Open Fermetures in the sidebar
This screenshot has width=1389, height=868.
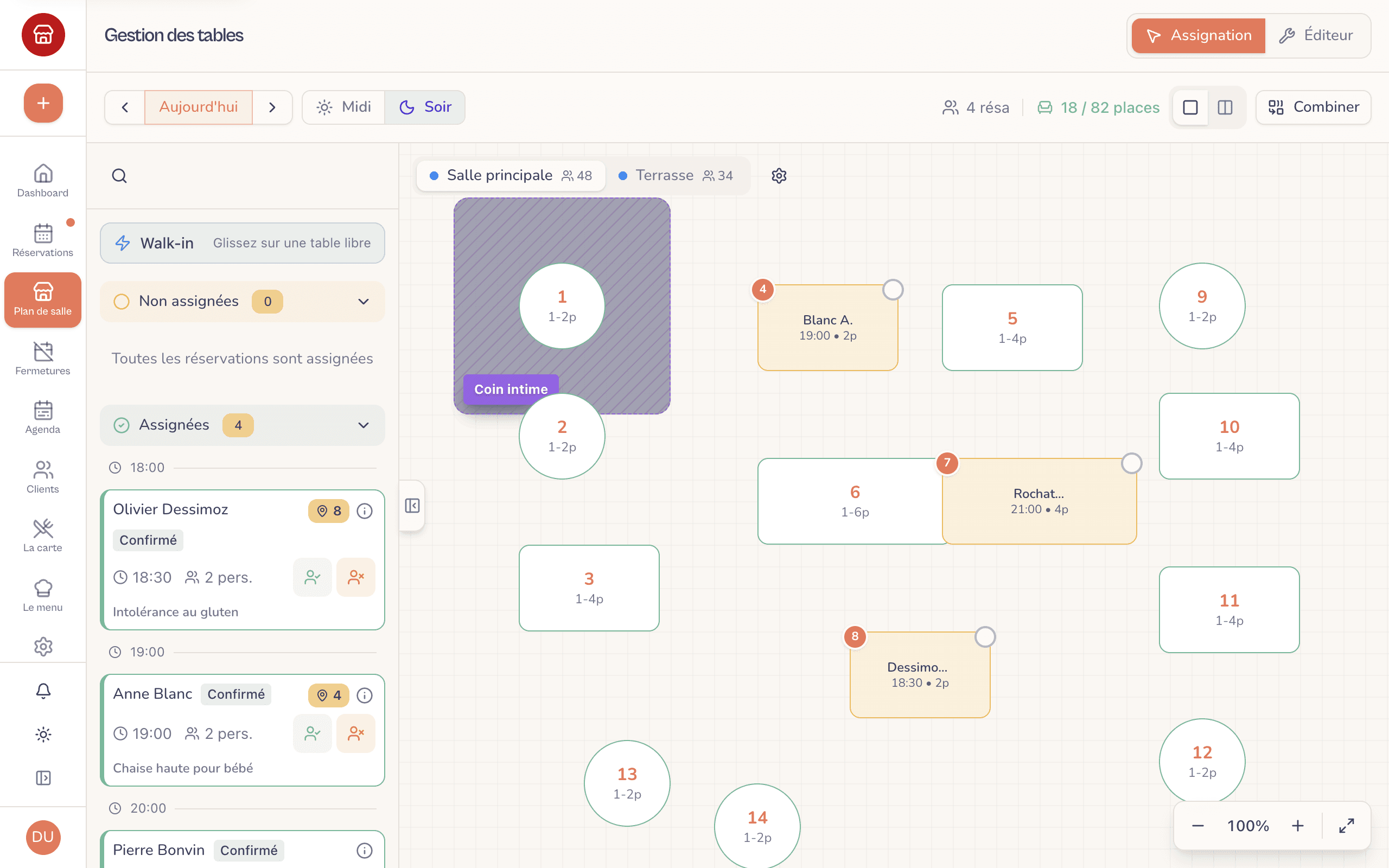pos(43,359)
